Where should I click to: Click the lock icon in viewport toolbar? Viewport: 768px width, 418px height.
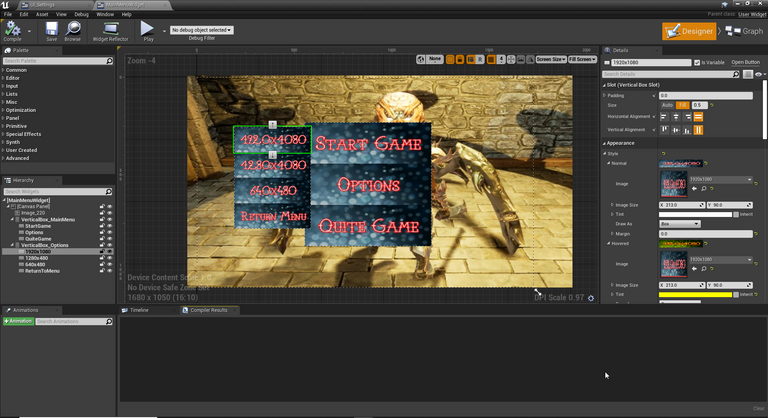pyautogui.click(x=460, y=59)
